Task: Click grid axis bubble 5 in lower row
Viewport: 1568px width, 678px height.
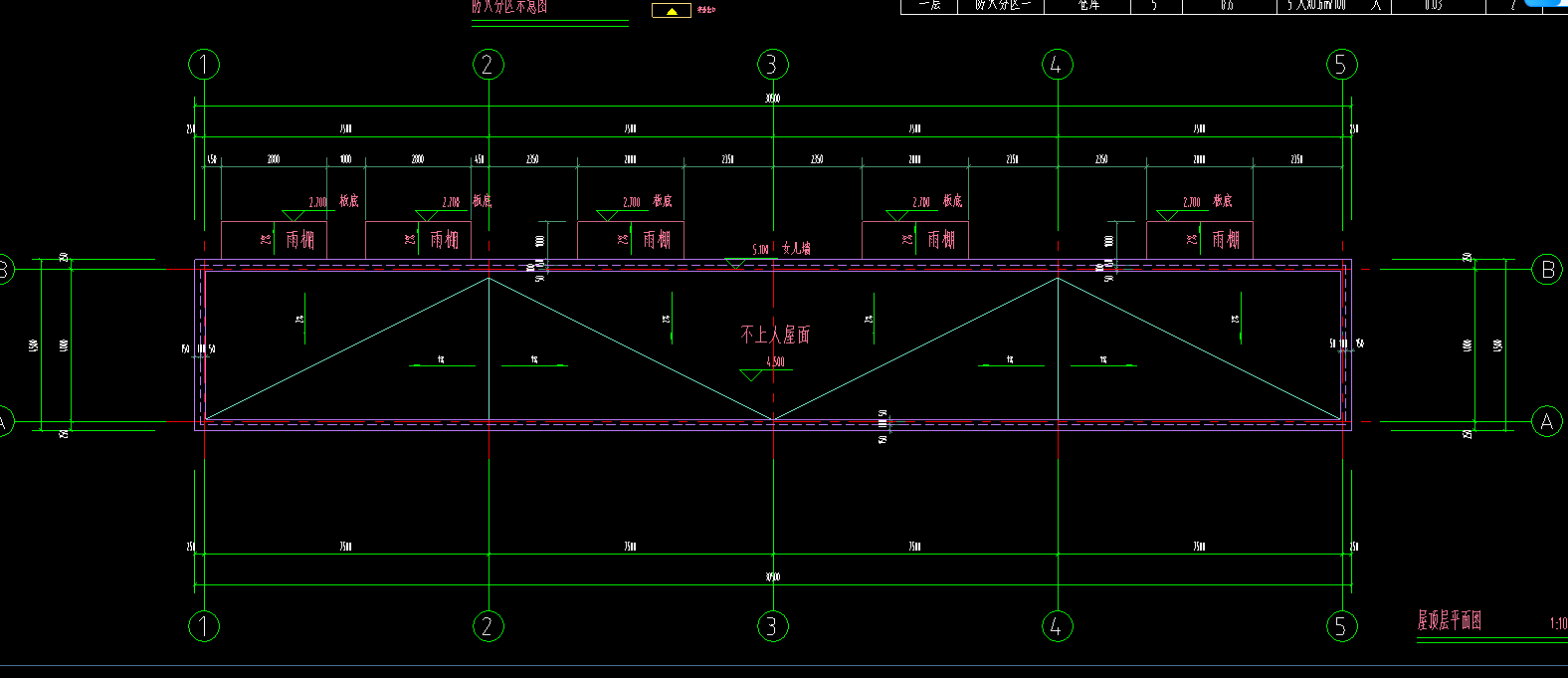Action: click(x=1341, y=626)
